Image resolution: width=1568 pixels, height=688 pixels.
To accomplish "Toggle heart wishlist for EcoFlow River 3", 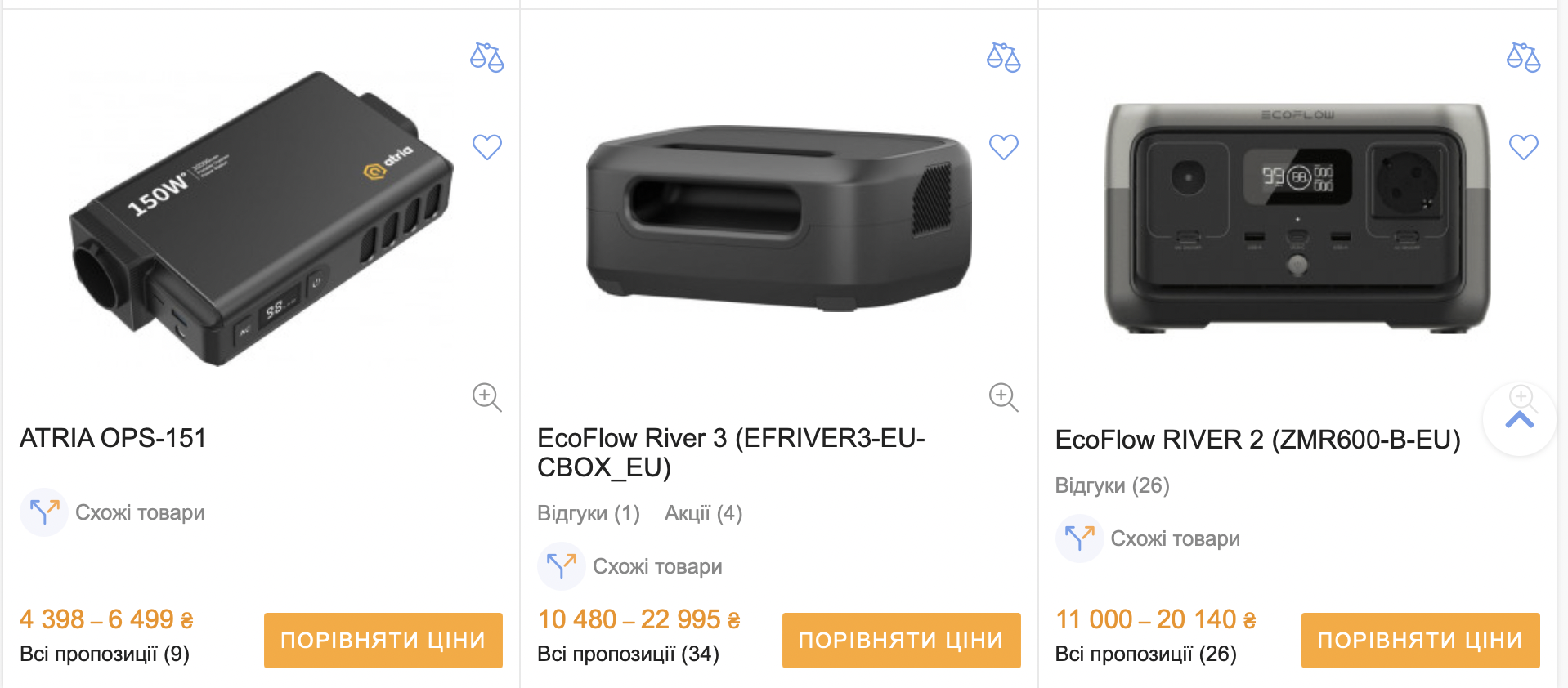I will tap(1004, 147).
